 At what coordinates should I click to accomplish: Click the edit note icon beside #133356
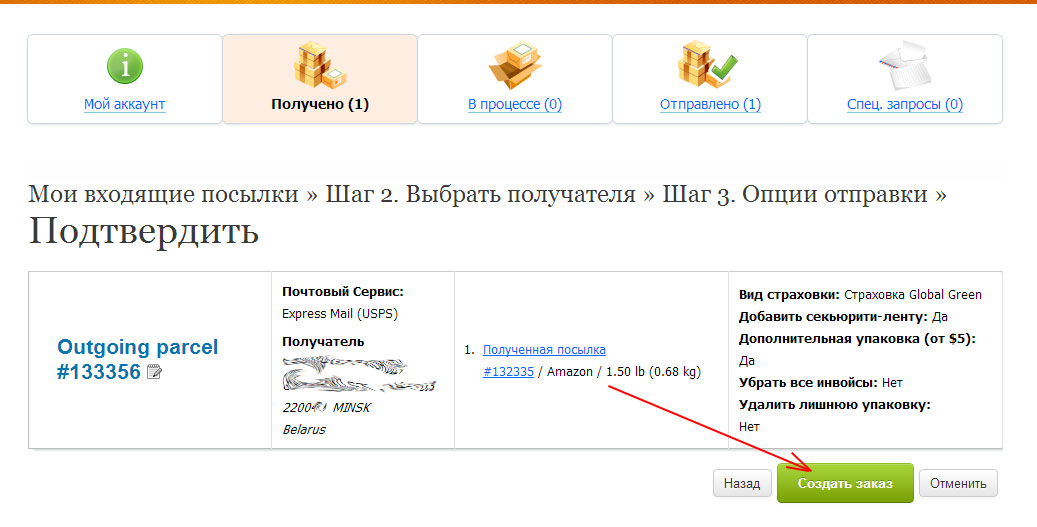(153, 372)
